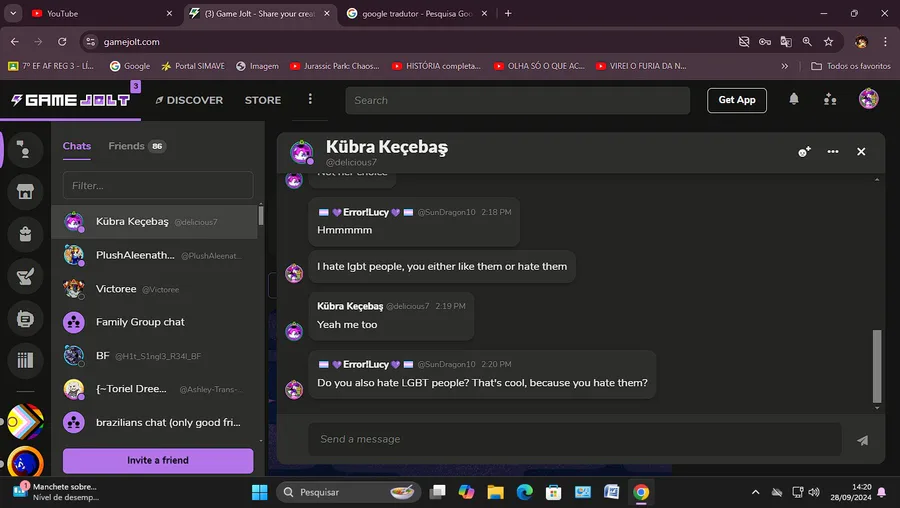900x508 pixels.
Task: Open the library sidebar icon
Action: pos(25,360)
